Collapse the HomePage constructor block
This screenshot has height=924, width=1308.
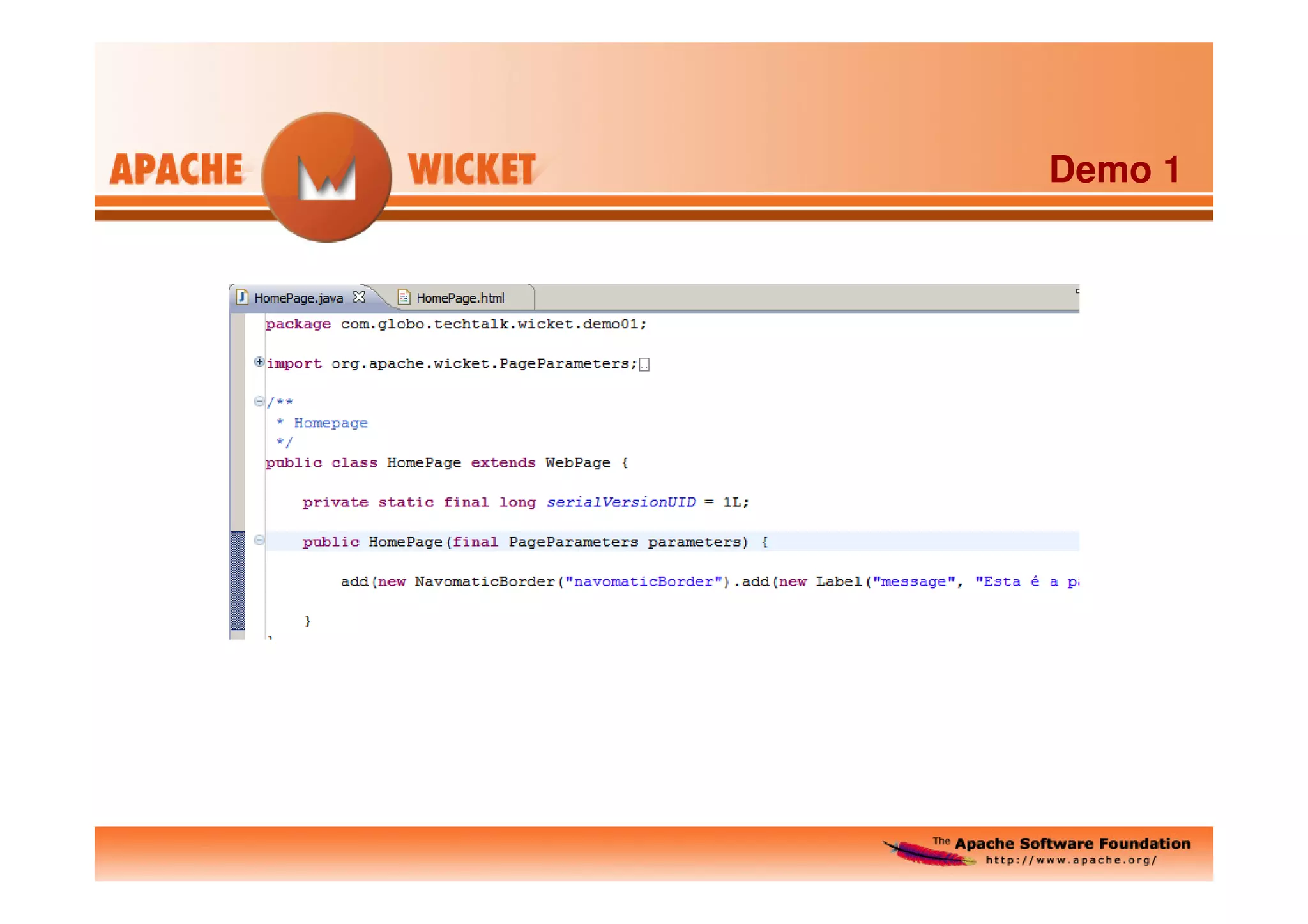click(x=259, y=540)
